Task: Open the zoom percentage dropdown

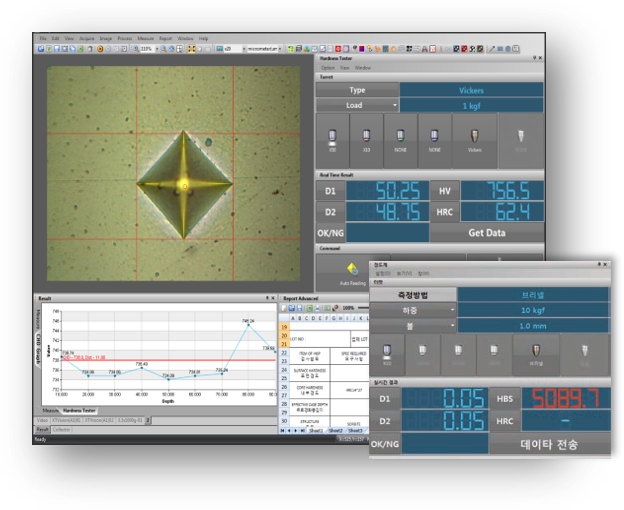Action: coord(157,49)
